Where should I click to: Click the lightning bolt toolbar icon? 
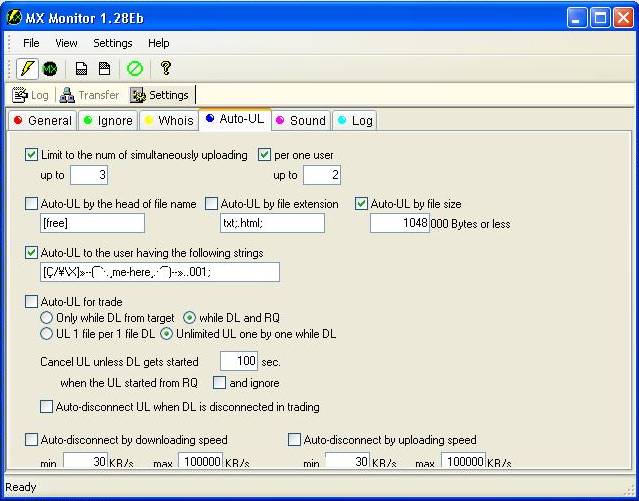(27, 68)
